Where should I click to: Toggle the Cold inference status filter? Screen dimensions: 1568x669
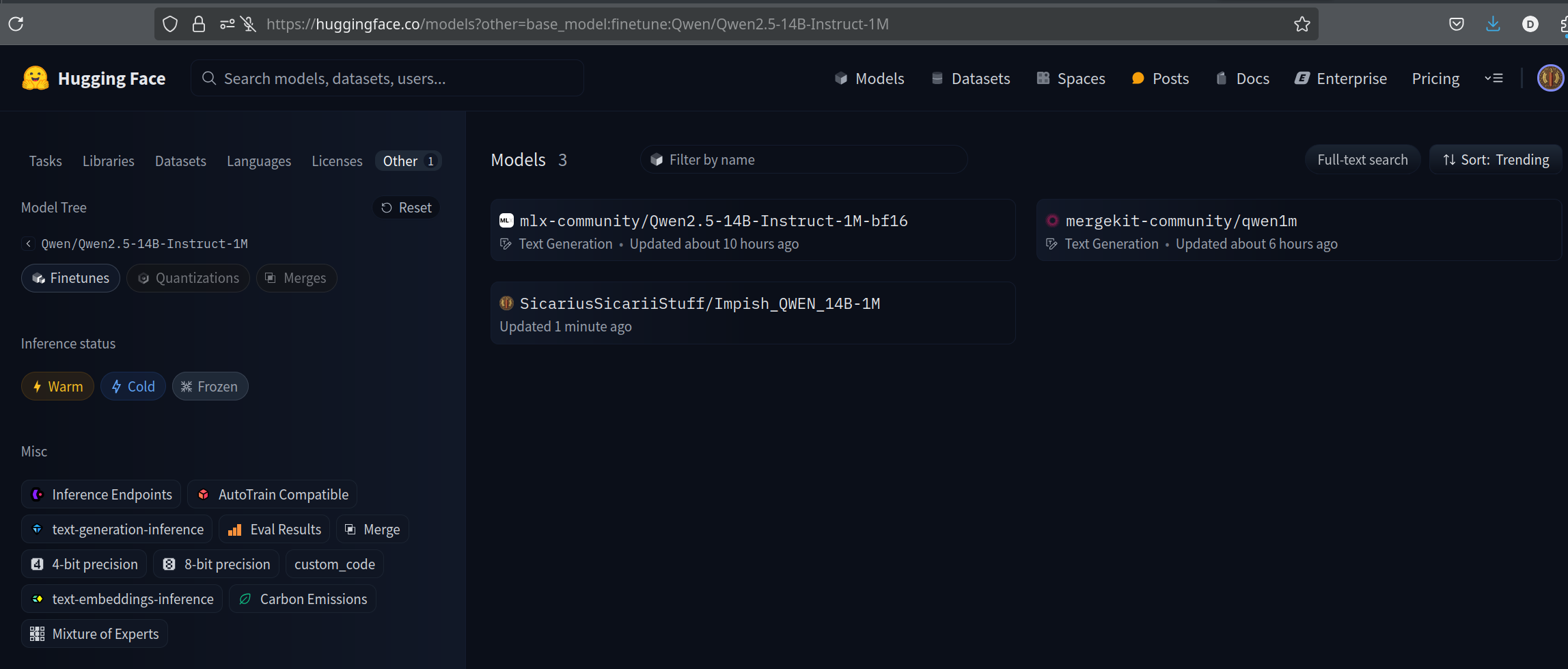point(133,387)
